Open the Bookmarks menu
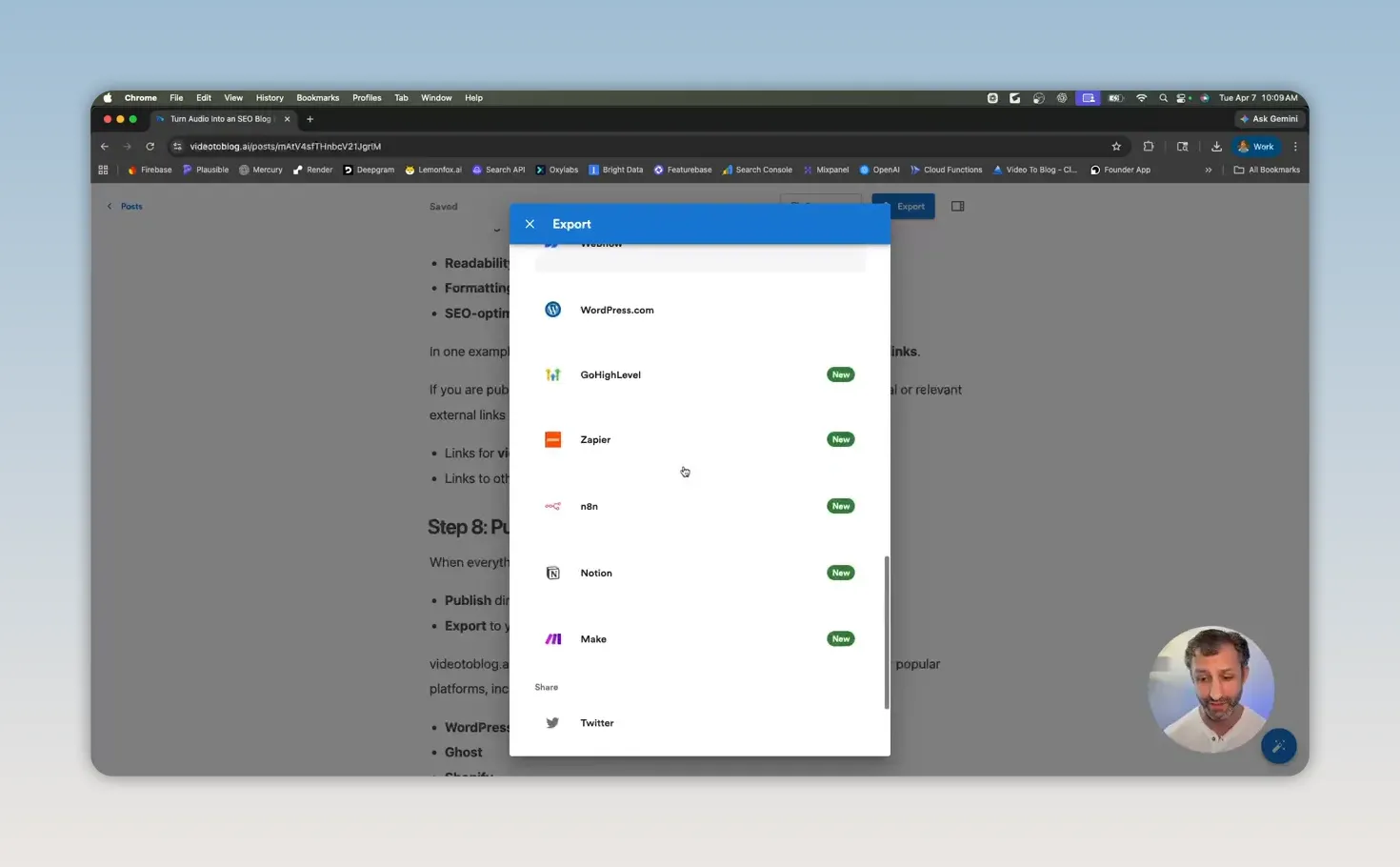Image resolution: width=1400 pixels, height=867 pixels. 318,98
